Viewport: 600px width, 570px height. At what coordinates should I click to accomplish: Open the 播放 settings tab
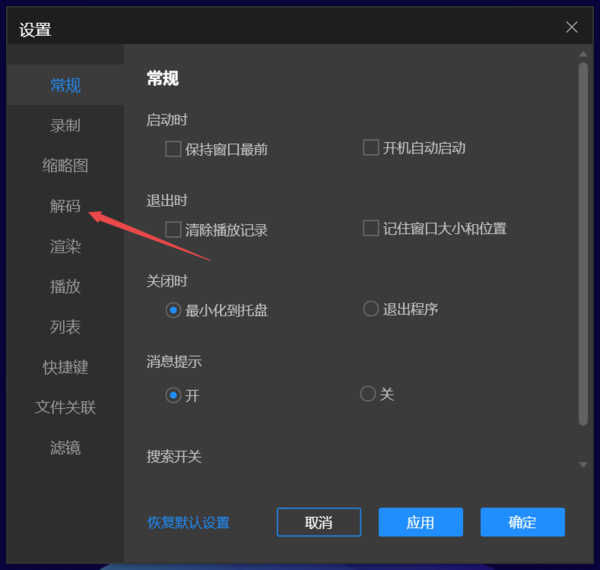click(65, 287)
